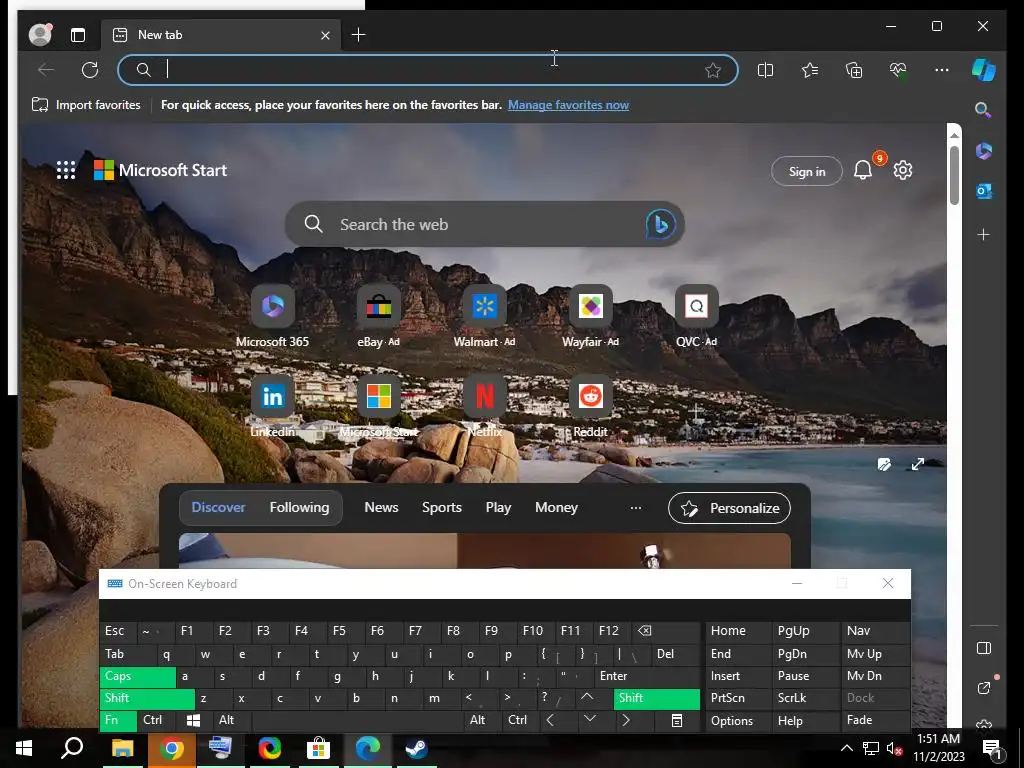Toggle left Shift key on On-Screen Keyboard
Image resolution: width=1024 pixels, height=768 pixels.
tap(148, 698)
